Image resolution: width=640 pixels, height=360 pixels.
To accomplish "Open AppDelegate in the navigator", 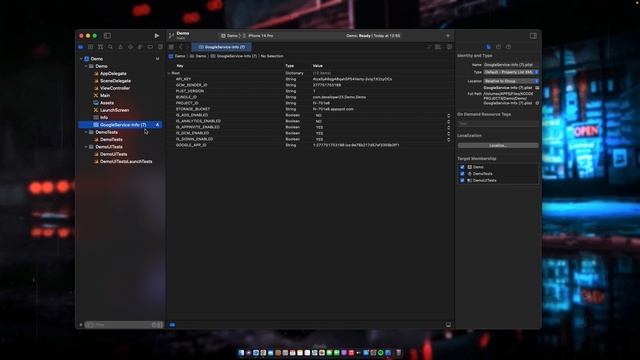I will (x=113, y=73).
